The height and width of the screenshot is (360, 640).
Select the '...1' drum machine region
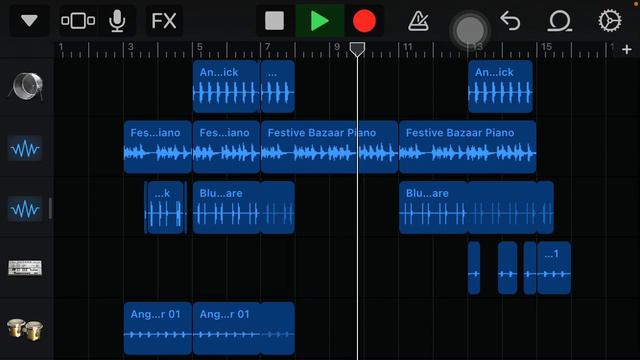(x=554, y=268)
